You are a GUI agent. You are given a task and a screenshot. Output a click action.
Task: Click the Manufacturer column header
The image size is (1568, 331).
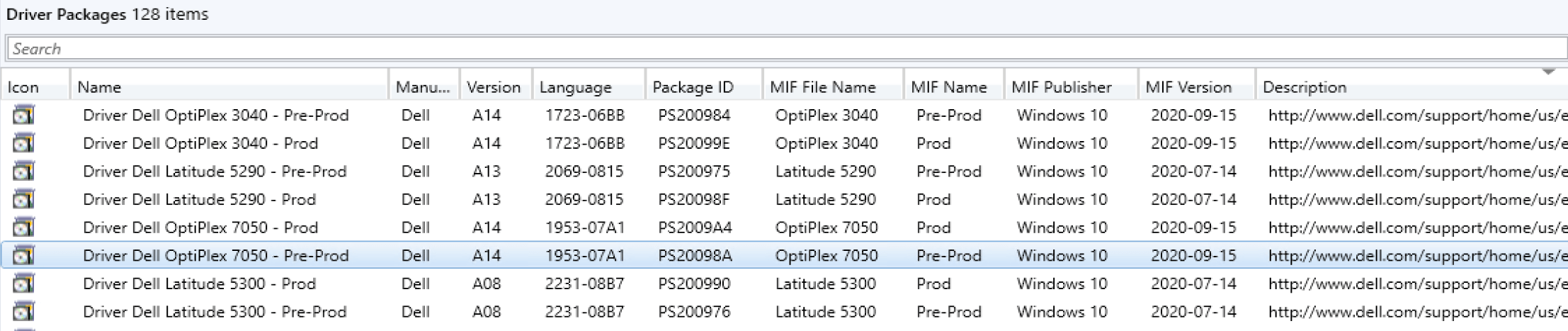click(422, 87)
